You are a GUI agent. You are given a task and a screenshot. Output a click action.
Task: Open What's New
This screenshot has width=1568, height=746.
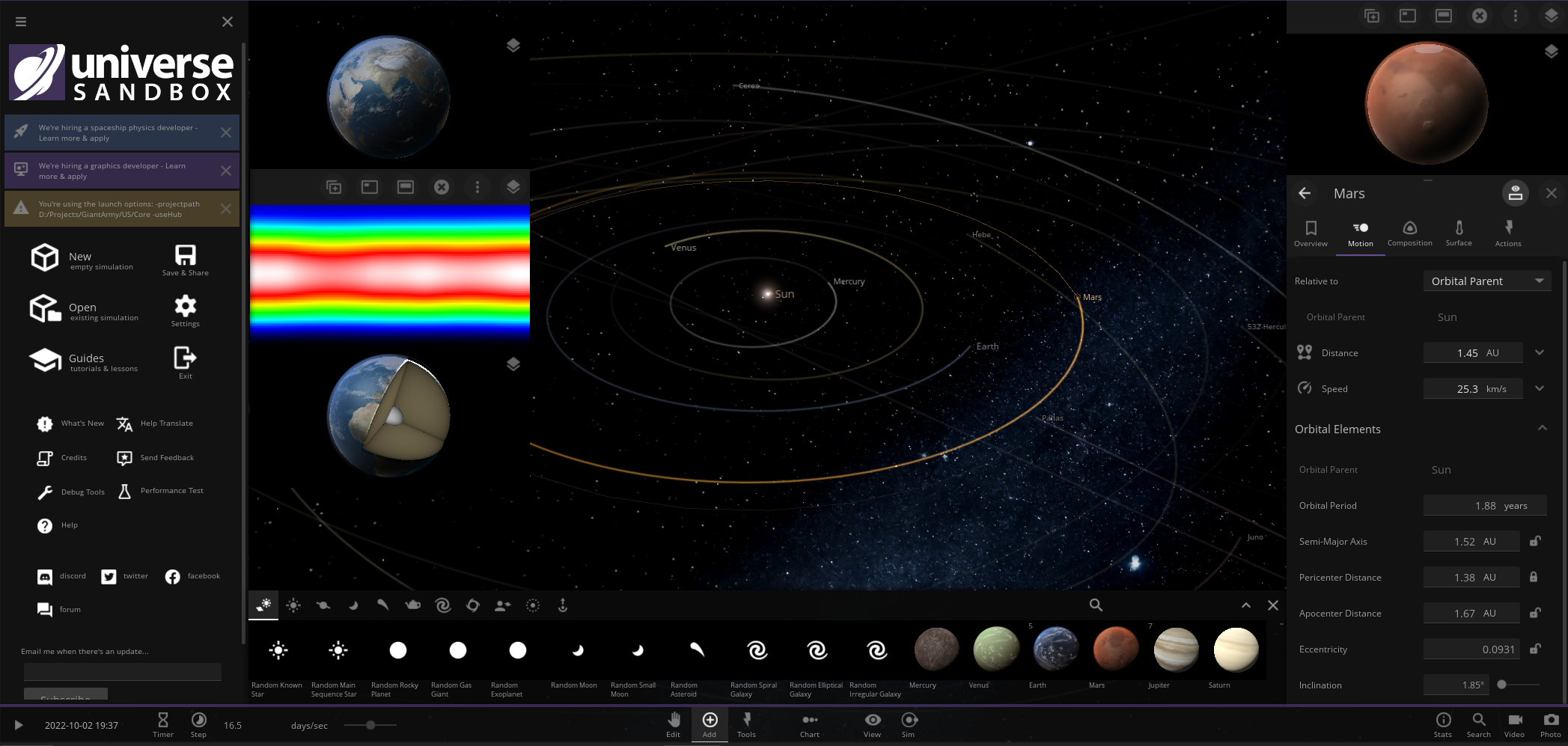(70, 424)
